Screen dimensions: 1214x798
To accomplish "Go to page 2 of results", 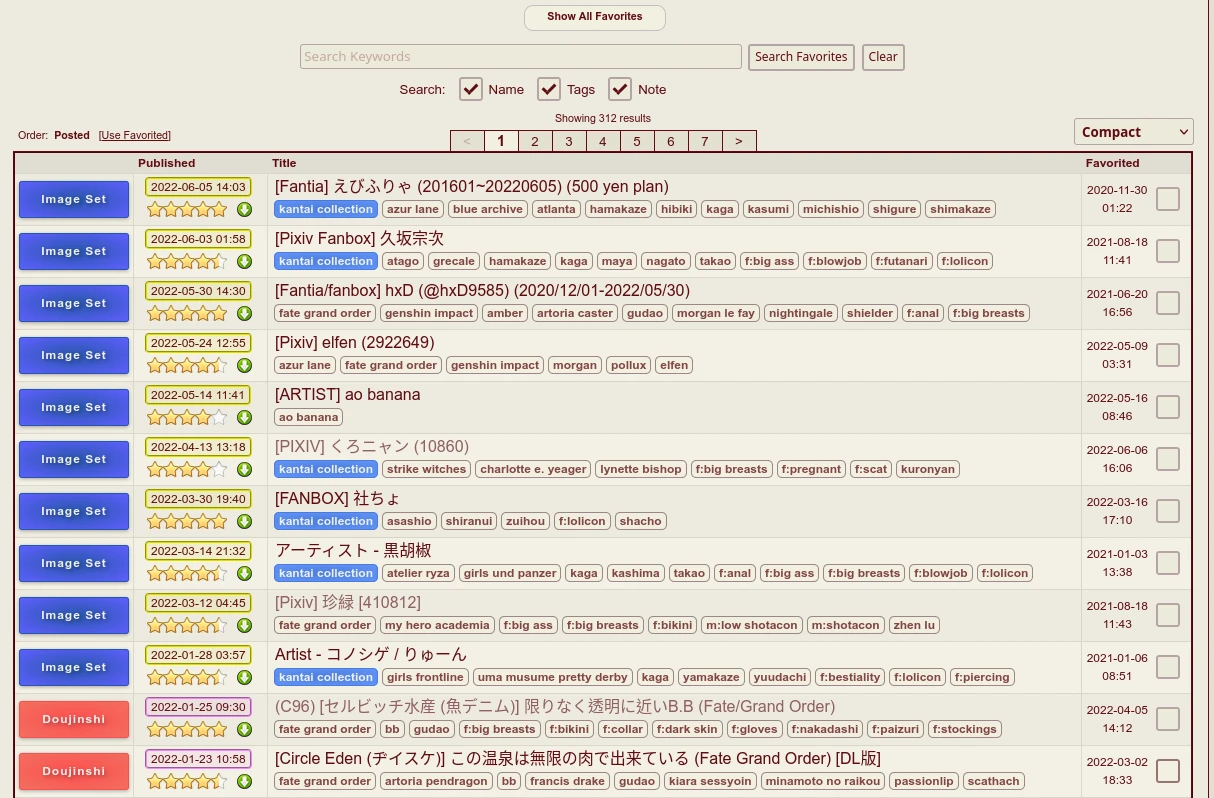I will [535, 141].
